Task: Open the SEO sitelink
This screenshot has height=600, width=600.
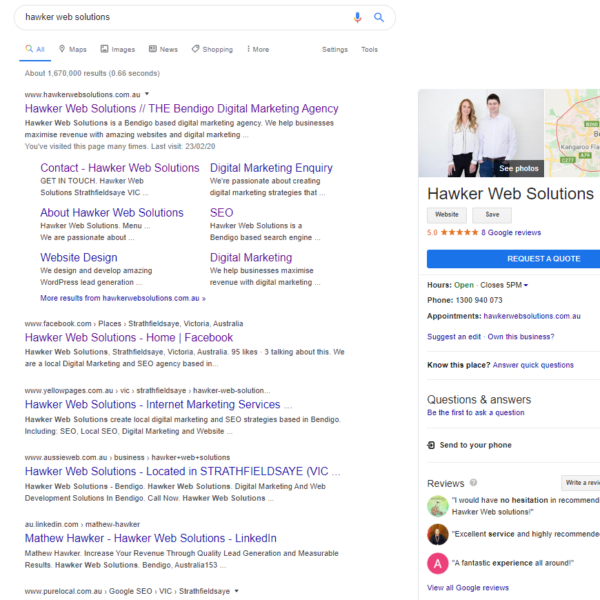Action: point(222,213)
